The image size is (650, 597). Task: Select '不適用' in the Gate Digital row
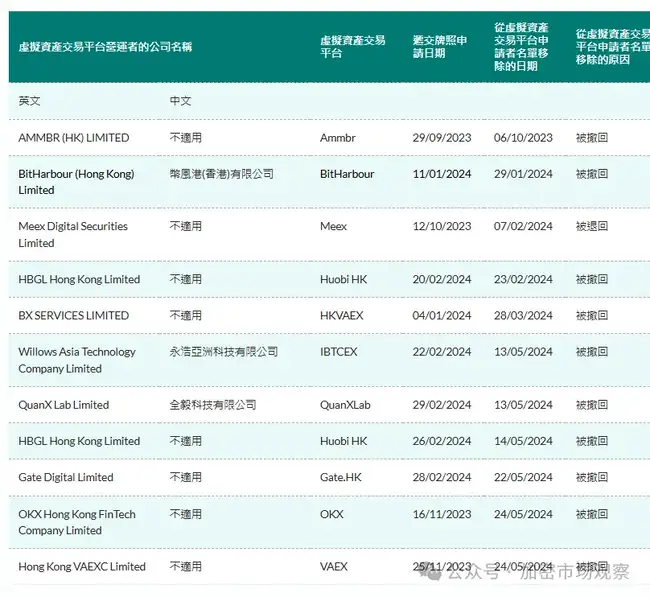coord(186,478)
